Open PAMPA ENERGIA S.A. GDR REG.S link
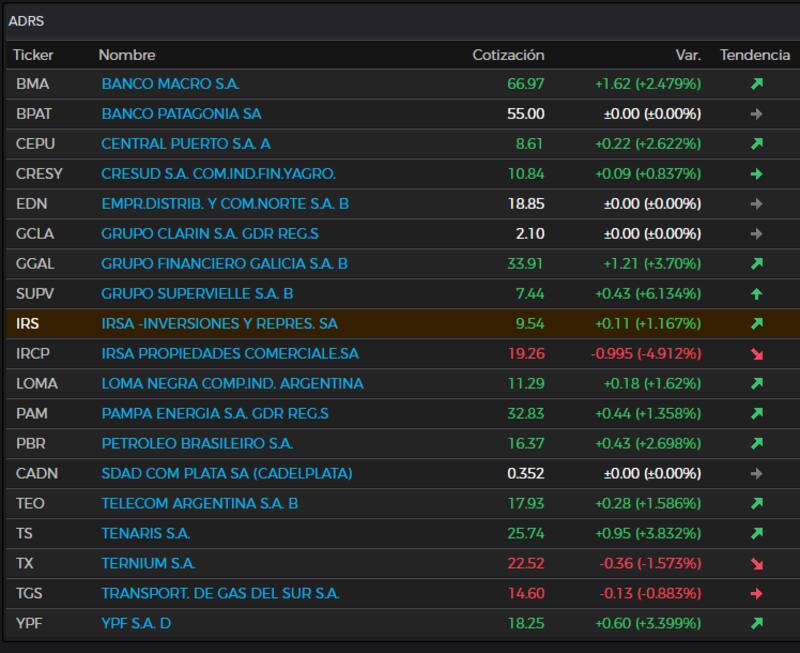The width and height of the screenshot is (800, 653). coord(214,414)
